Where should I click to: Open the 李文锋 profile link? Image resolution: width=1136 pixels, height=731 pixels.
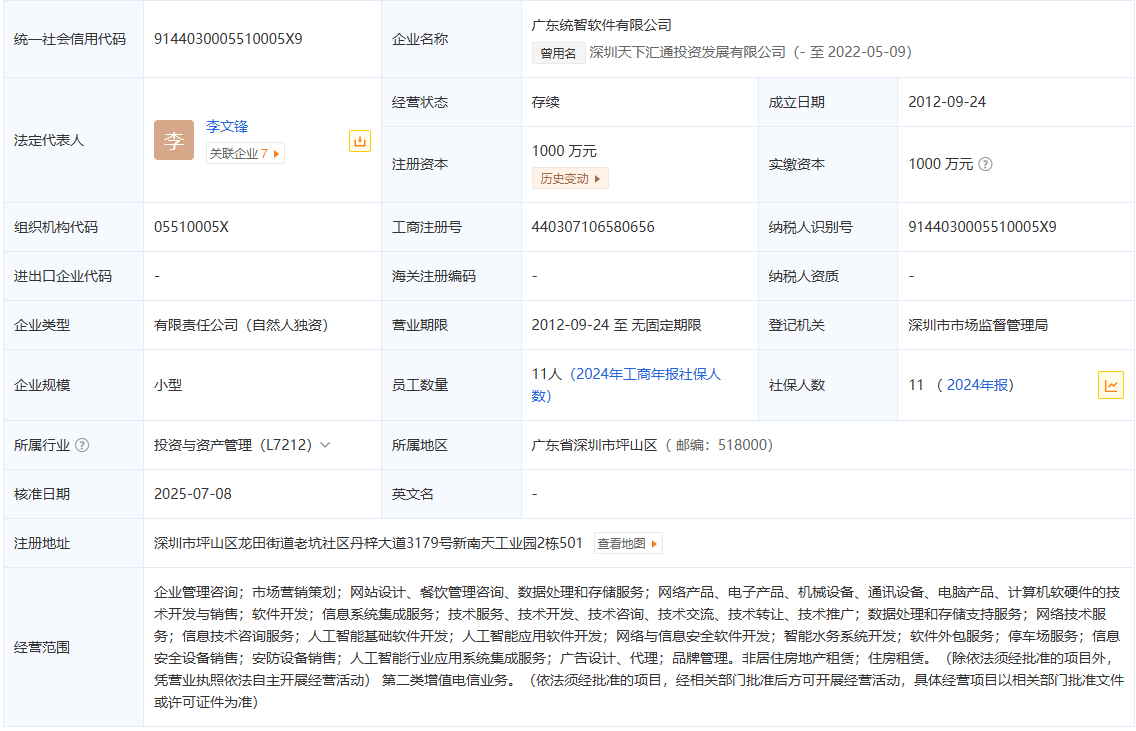[x=227, y=126]
